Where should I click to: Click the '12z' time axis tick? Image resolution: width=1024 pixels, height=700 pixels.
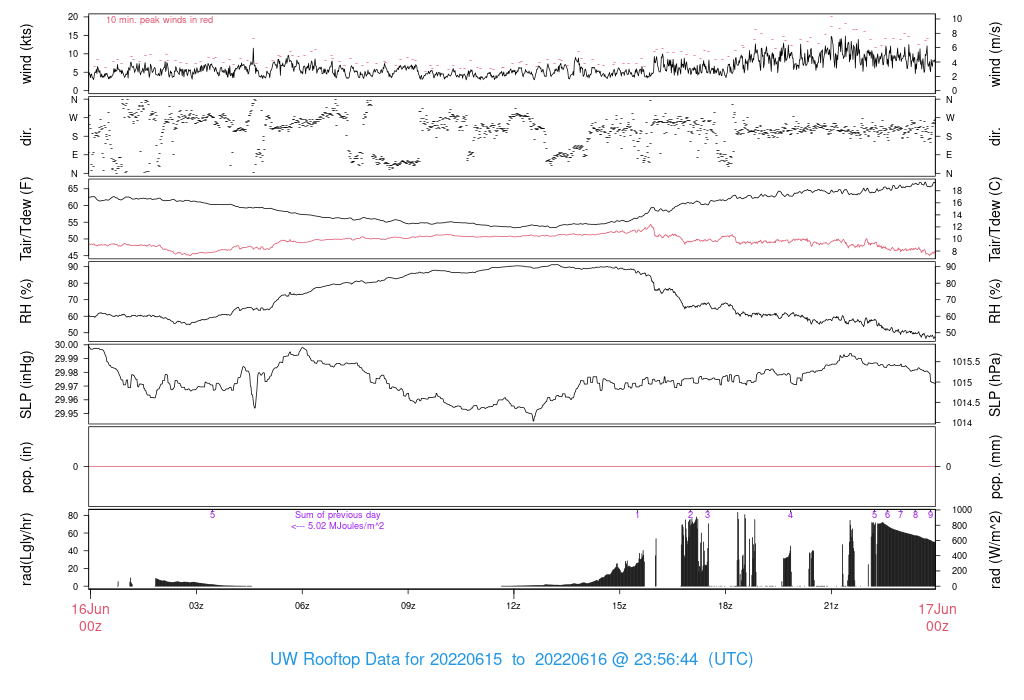[x=513, y=606]
